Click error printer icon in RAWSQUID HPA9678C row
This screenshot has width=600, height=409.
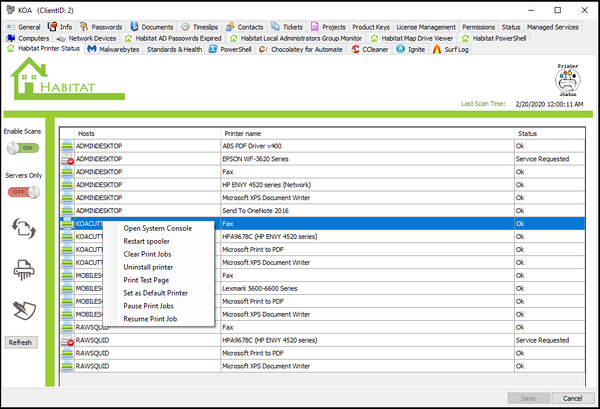pyautogui.click(x=67, y=341)
